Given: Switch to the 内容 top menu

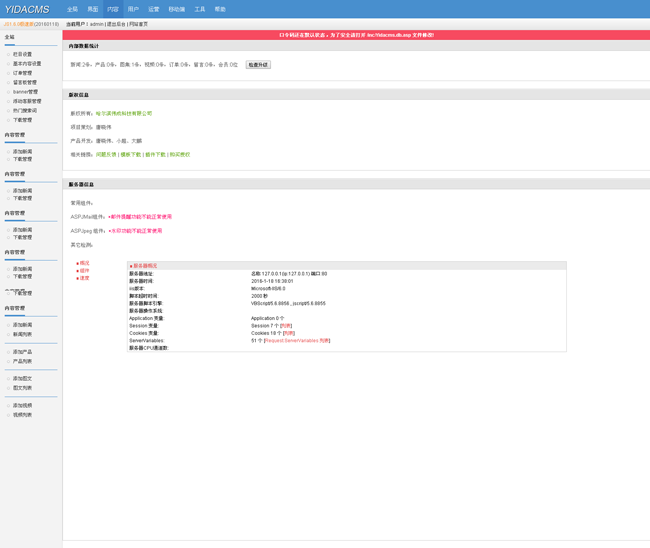Looking at the screenshot, I should pos(113,9).
